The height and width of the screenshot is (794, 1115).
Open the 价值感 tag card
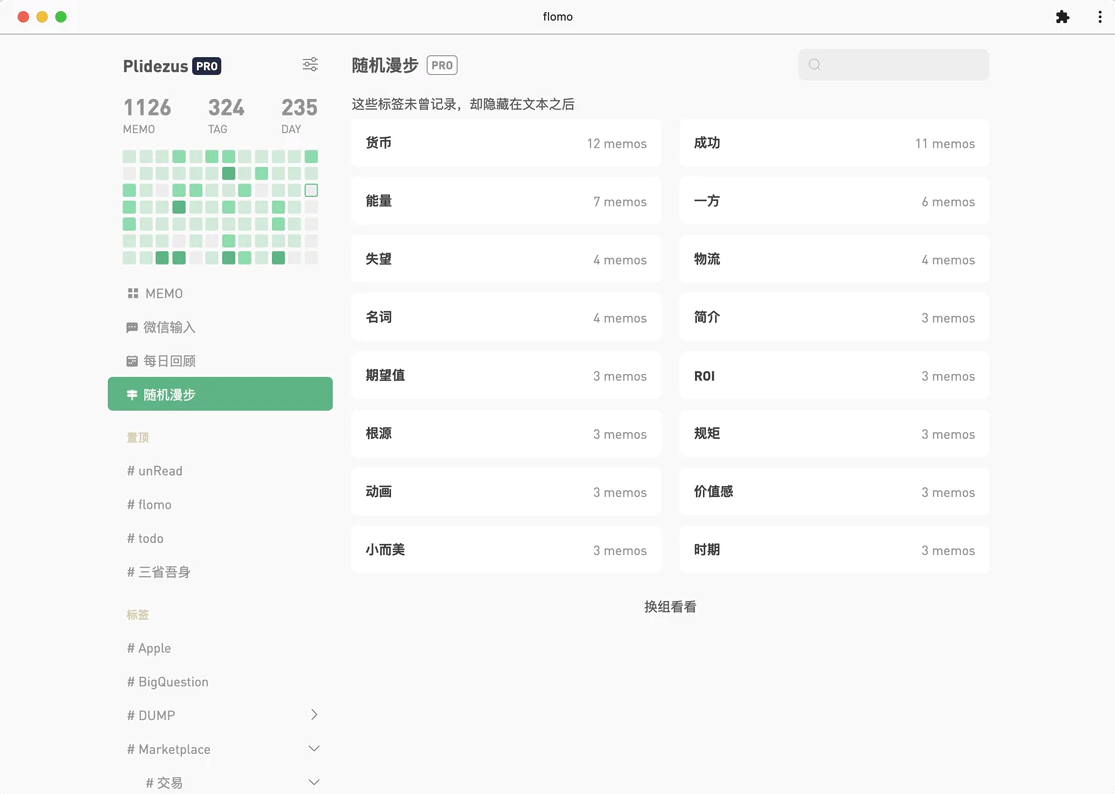click(x=834, y=492)
